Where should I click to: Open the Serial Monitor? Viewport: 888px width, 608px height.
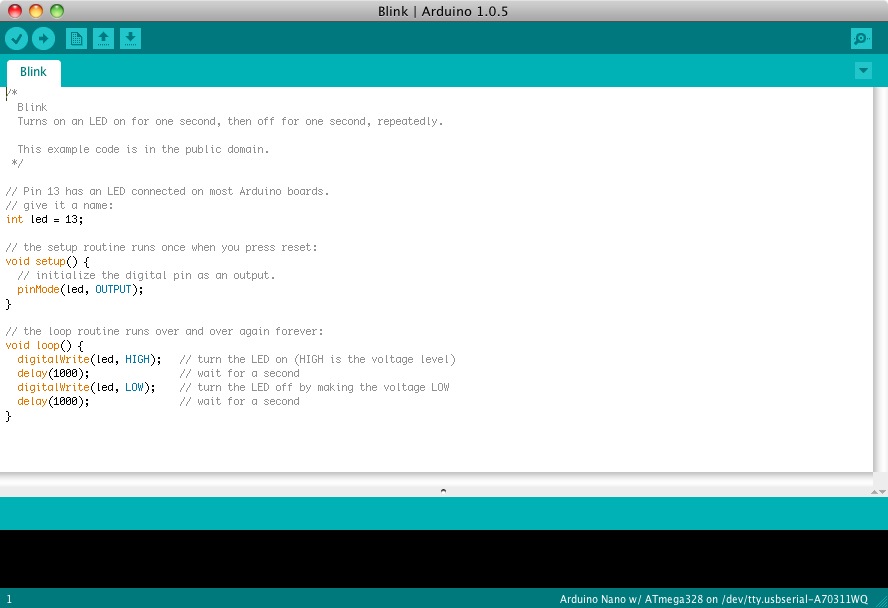[861, 38]
